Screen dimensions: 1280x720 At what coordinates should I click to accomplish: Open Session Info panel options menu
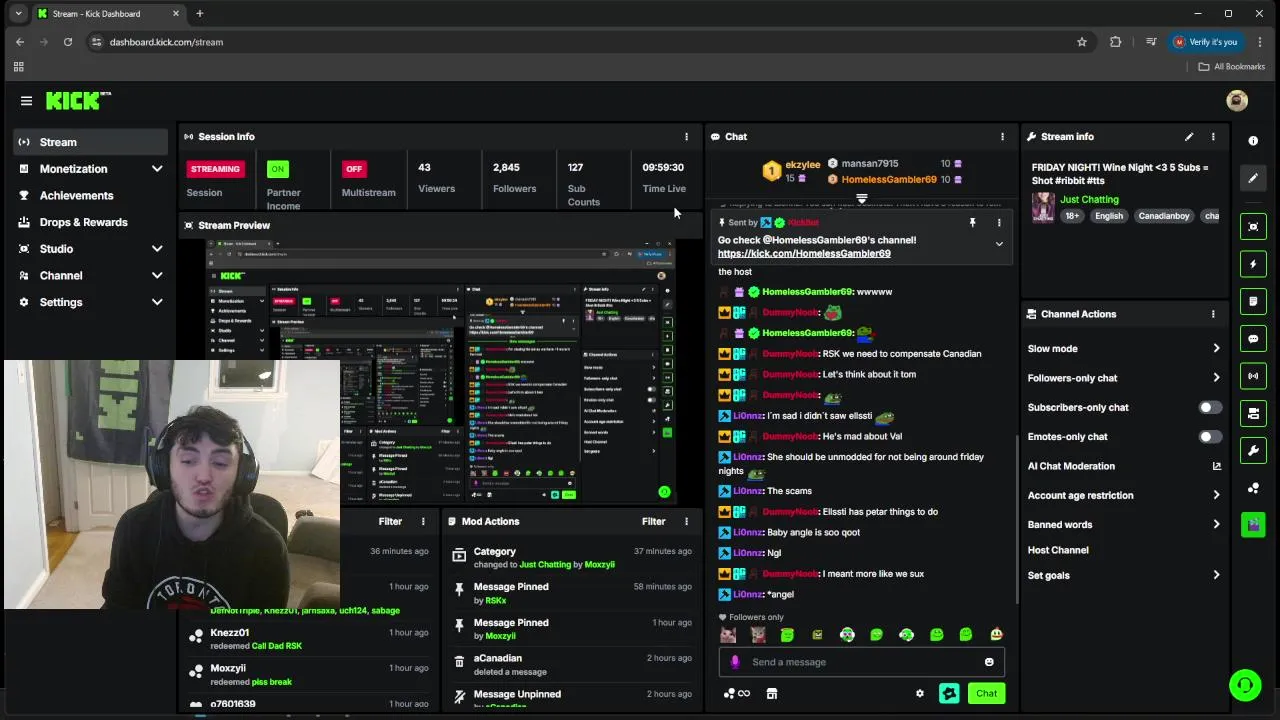686,137
